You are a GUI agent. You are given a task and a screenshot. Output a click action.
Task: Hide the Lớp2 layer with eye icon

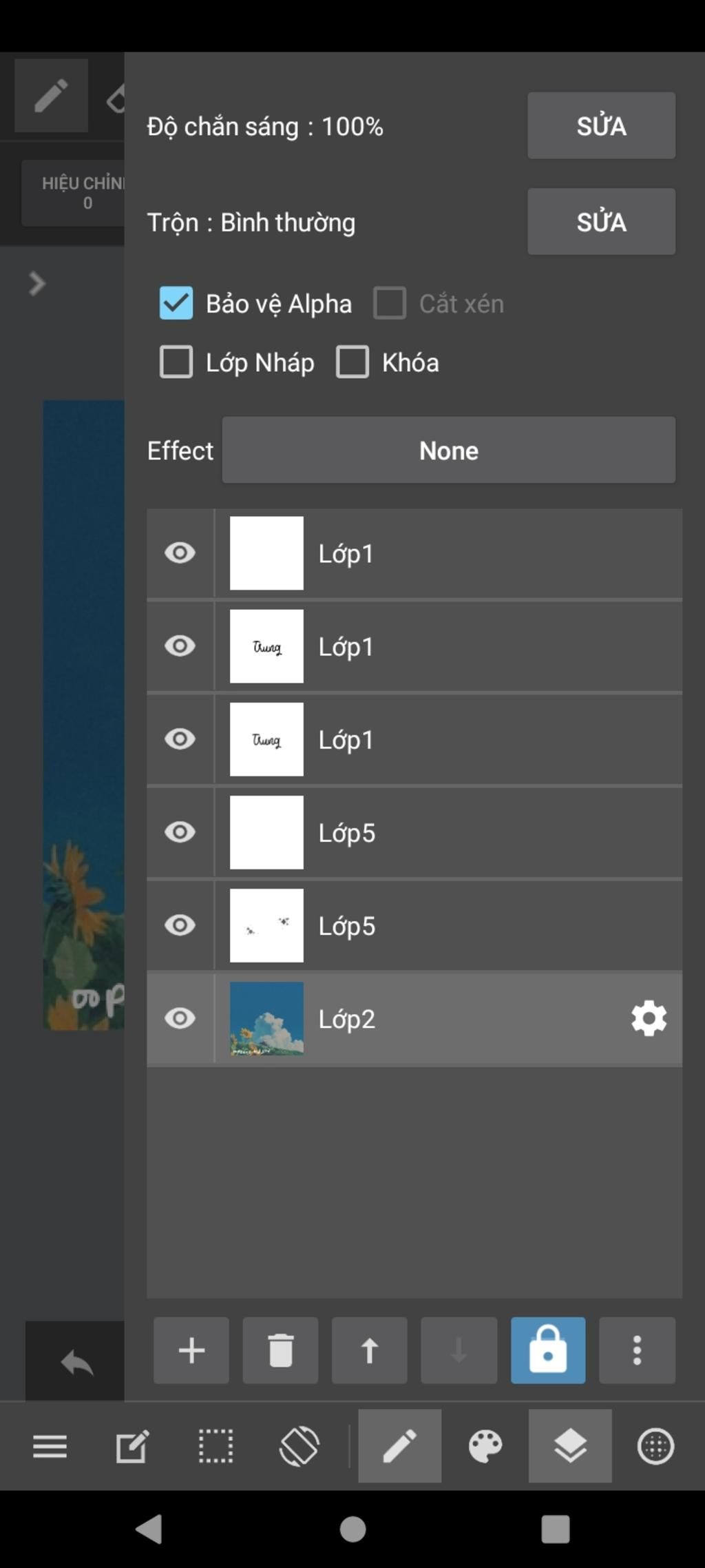tap(180, 1018)
